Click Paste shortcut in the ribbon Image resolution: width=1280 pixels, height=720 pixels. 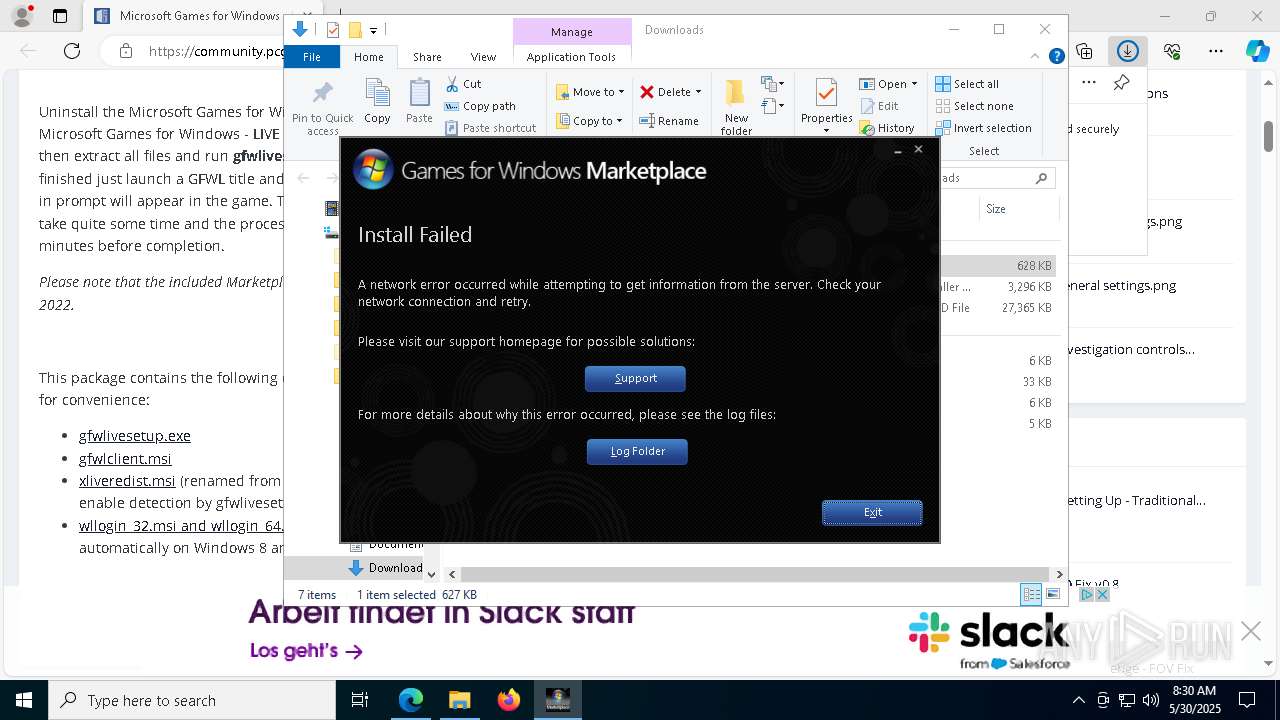[x=490, y=128]
